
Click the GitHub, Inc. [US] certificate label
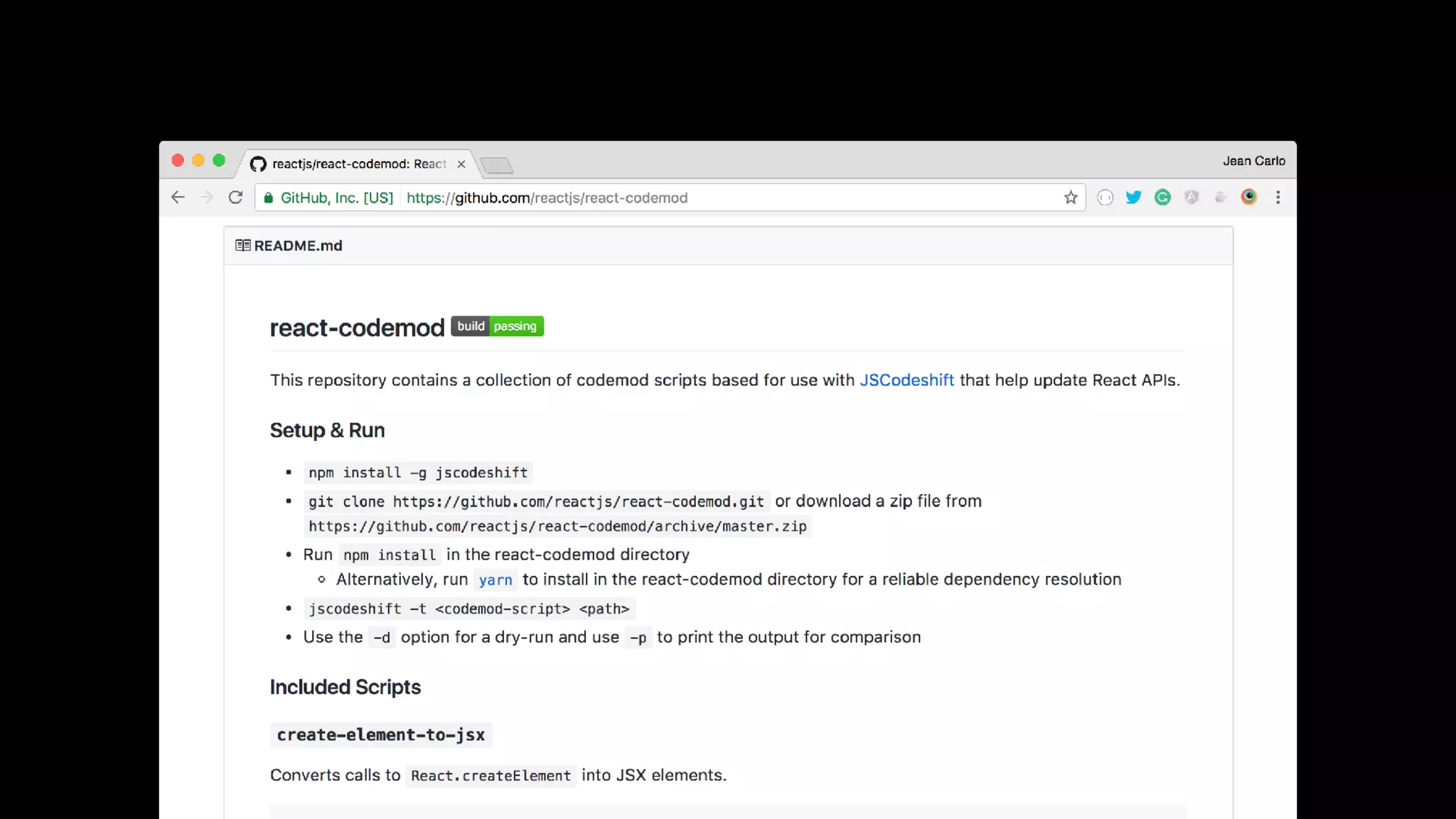(337, 198)
